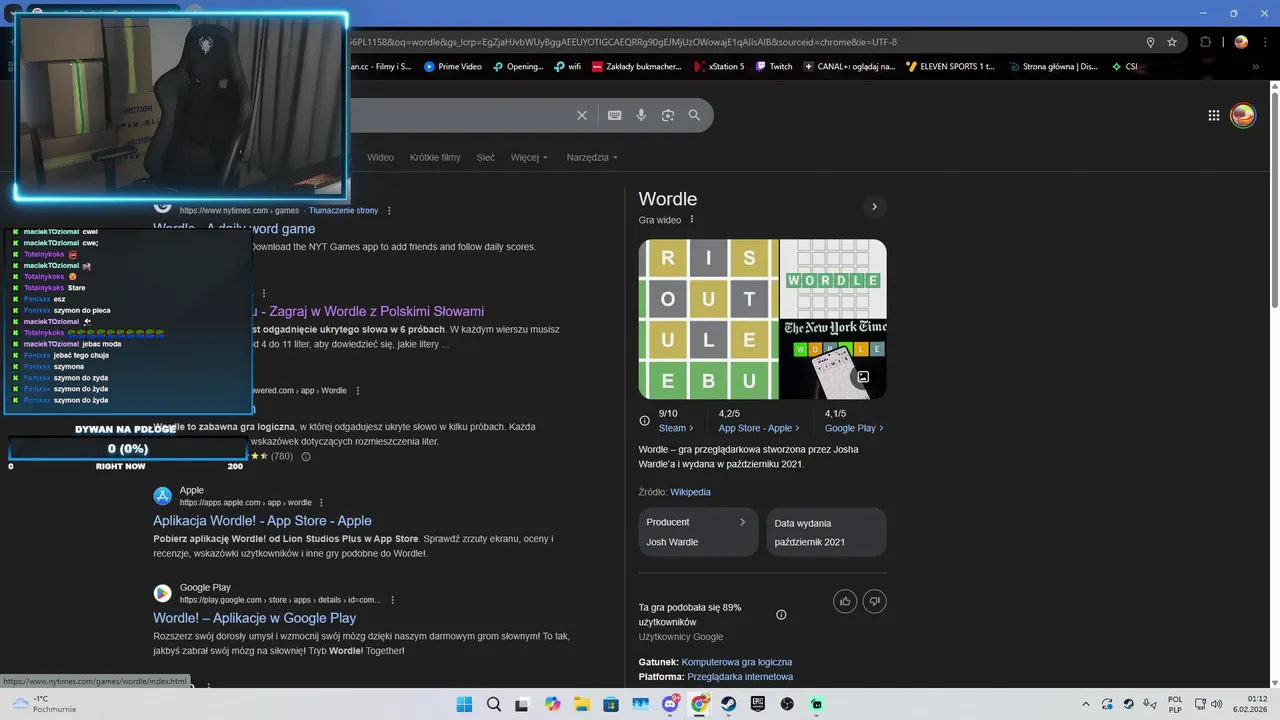Open more options for nytimes result
This screenshot has height=720, width=1280.
pyautogui.click(x=389, y=211)
